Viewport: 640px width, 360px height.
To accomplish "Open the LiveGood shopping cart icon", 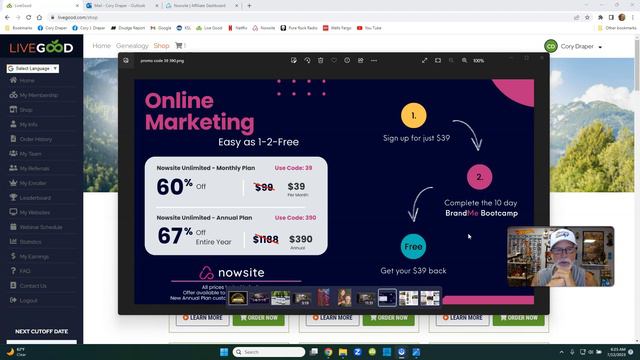I will click(x=179, y=46).
